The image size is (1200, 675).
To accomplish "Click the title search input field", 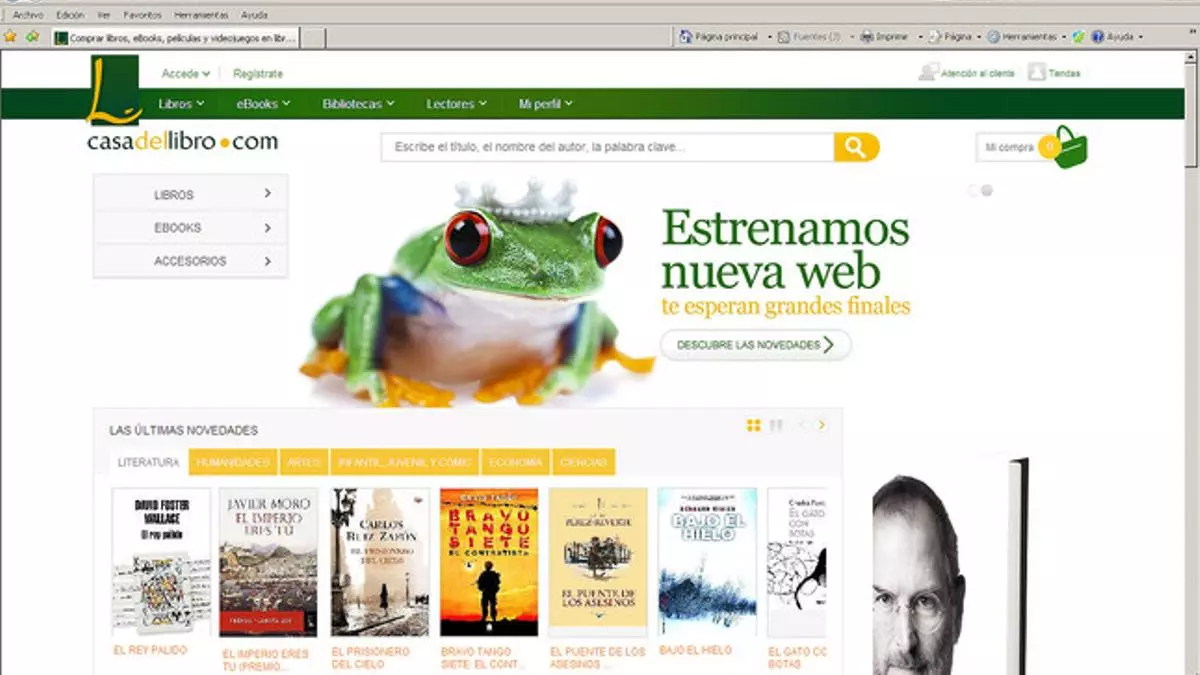I will [x=607, y=147].
